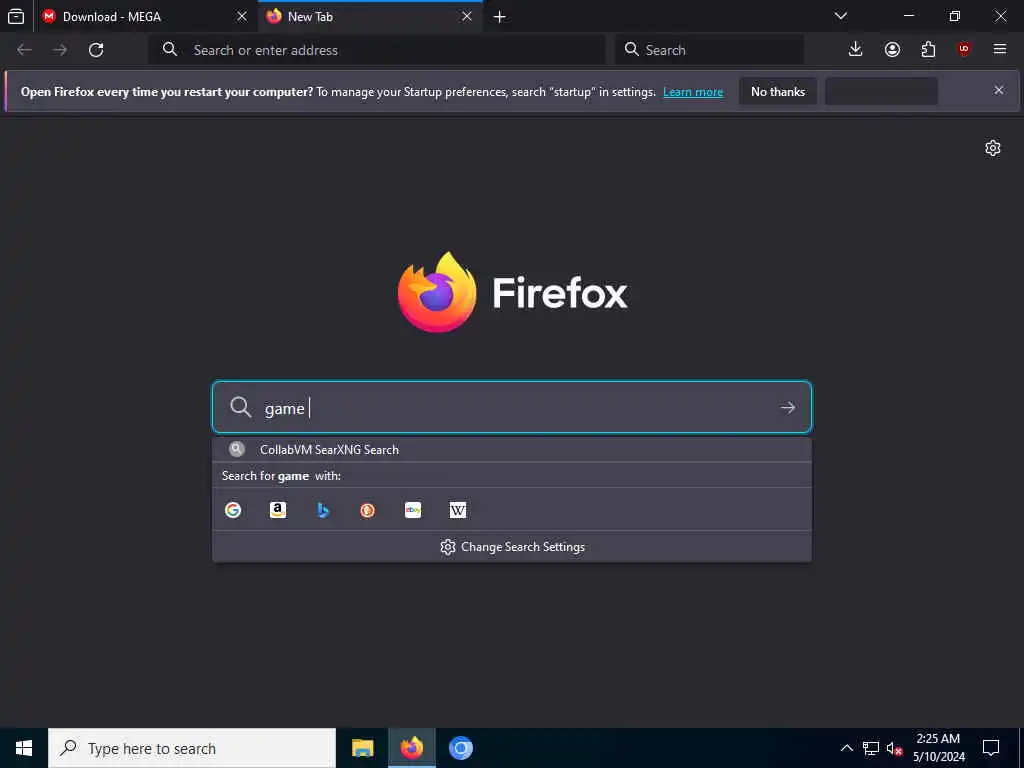Go forward with the forward arrow

[60, 50]
